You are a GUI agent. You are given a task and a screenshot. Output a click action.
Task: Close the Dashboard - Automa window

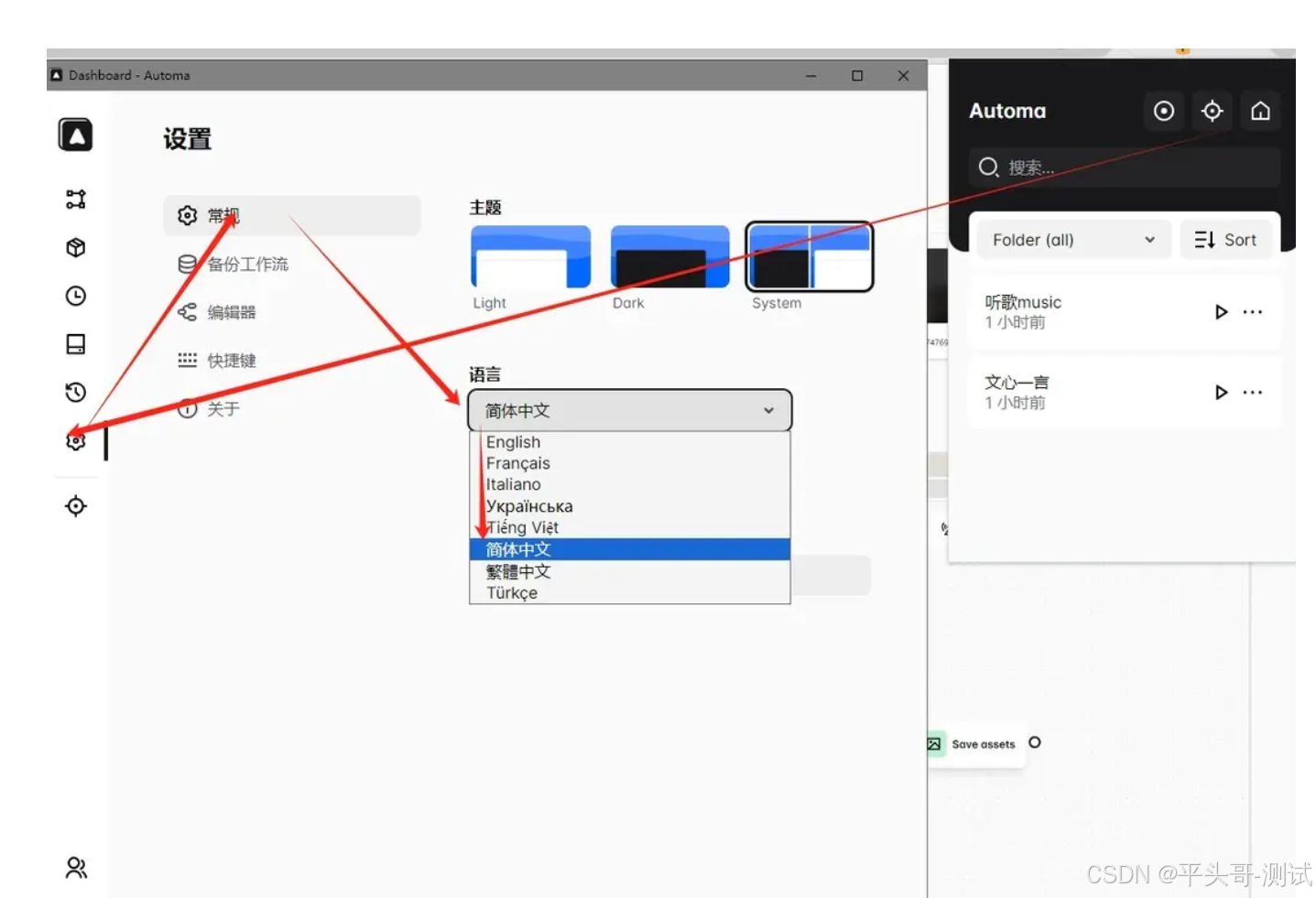904,76
